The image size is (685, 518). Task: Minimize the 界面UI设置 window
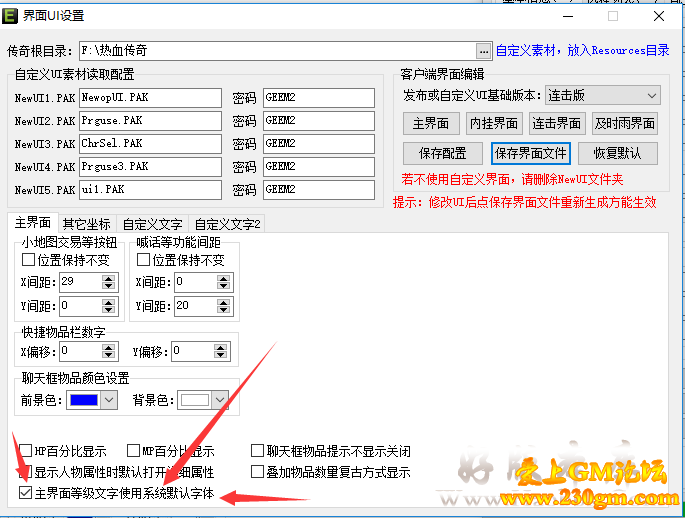(568, 17)
